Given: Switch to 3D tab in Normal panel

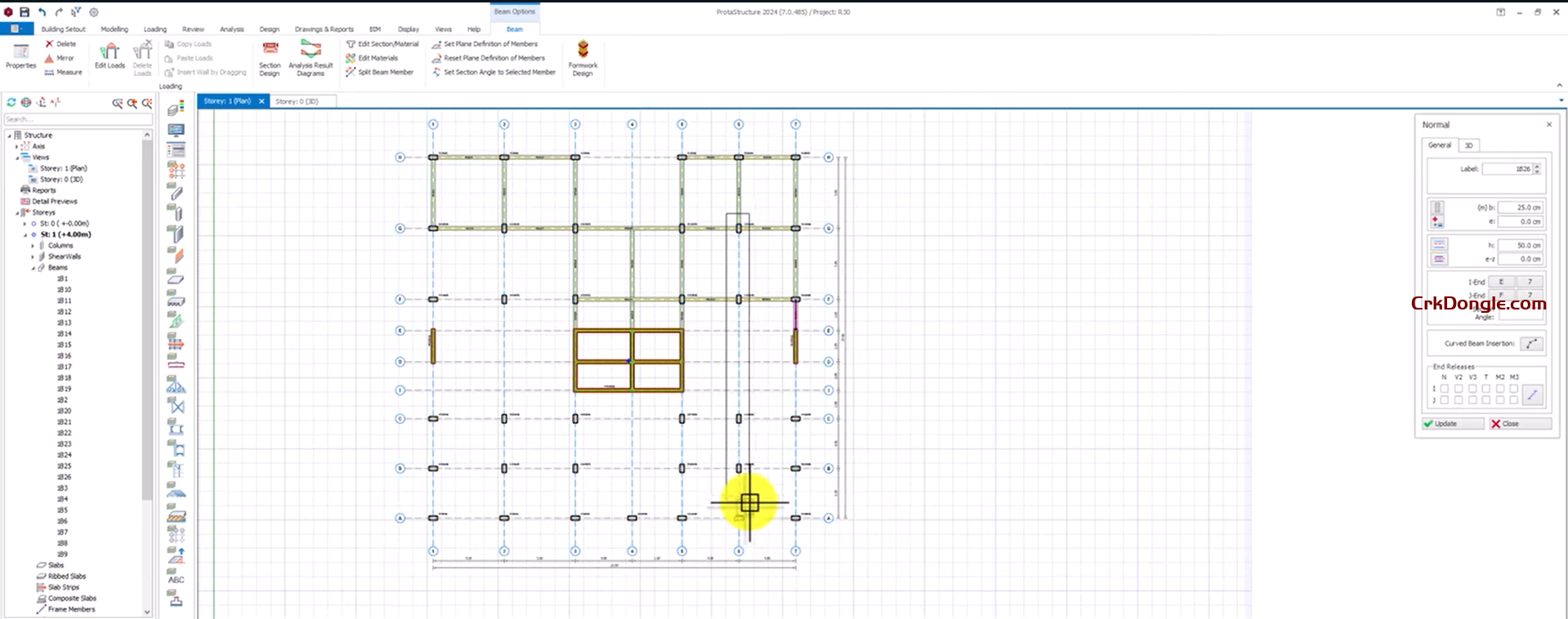Looking at the screenshot, I should tap(1468, 145).
